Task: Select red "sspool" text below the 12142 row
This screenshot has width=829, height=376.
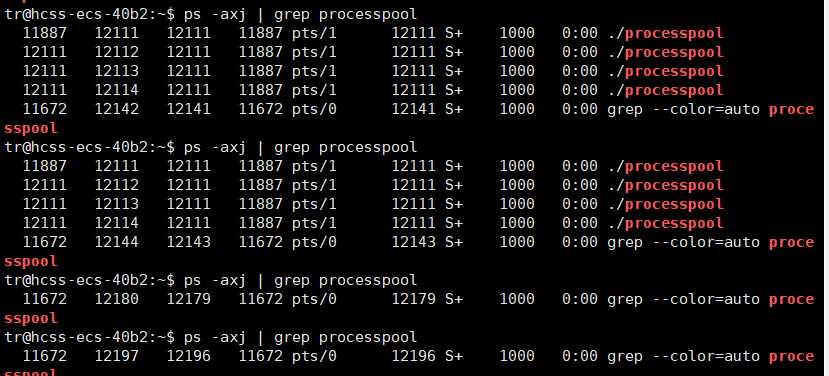Action: [x=31, y=129]
